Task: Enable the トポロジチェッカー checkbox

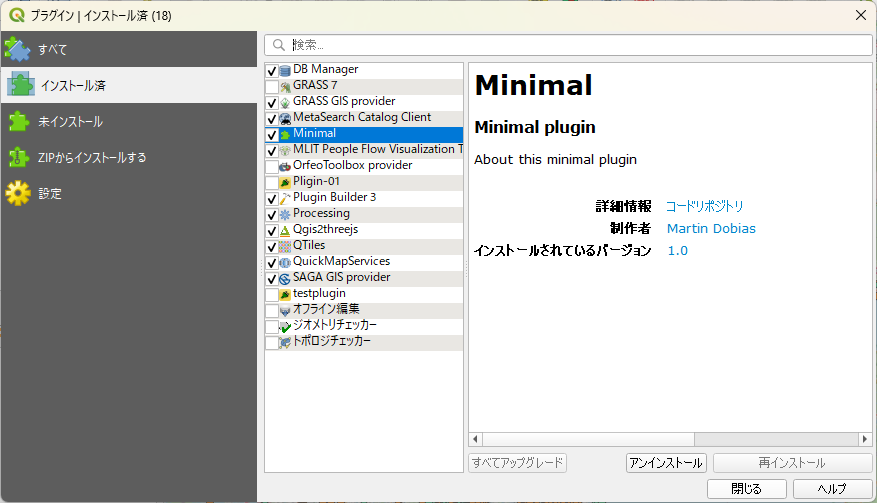Action: (x=272, y=343)
